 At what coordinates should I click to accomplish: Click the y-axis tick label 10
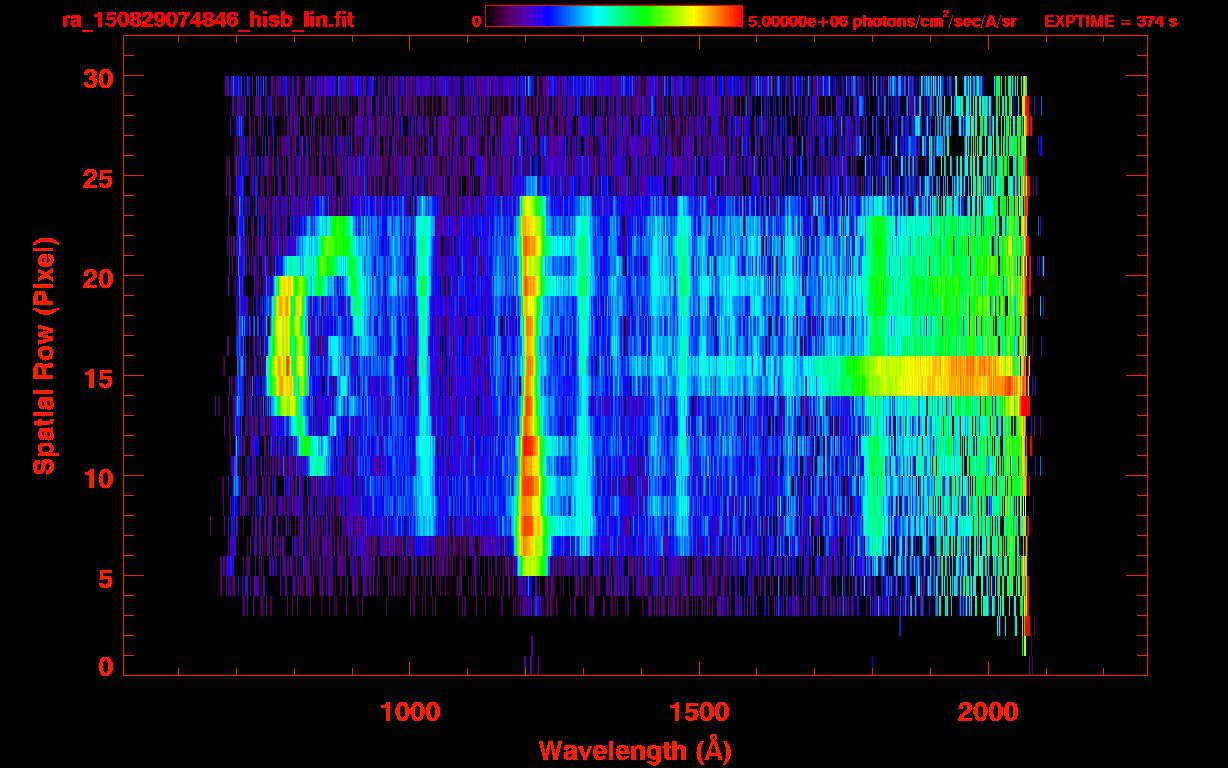pyautogui.click(x=98, y=477)
